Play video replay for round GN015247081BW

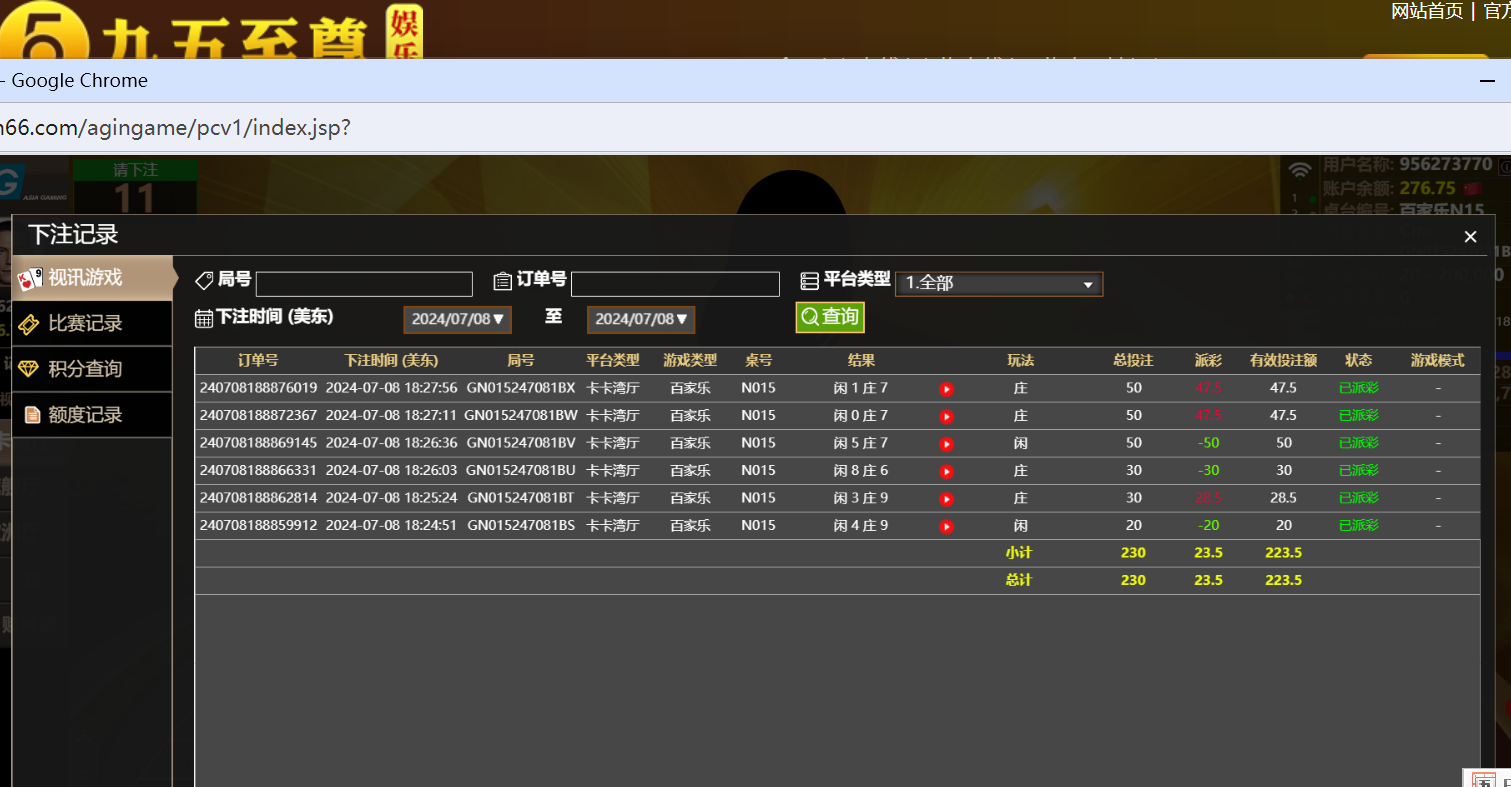[946, 416]
